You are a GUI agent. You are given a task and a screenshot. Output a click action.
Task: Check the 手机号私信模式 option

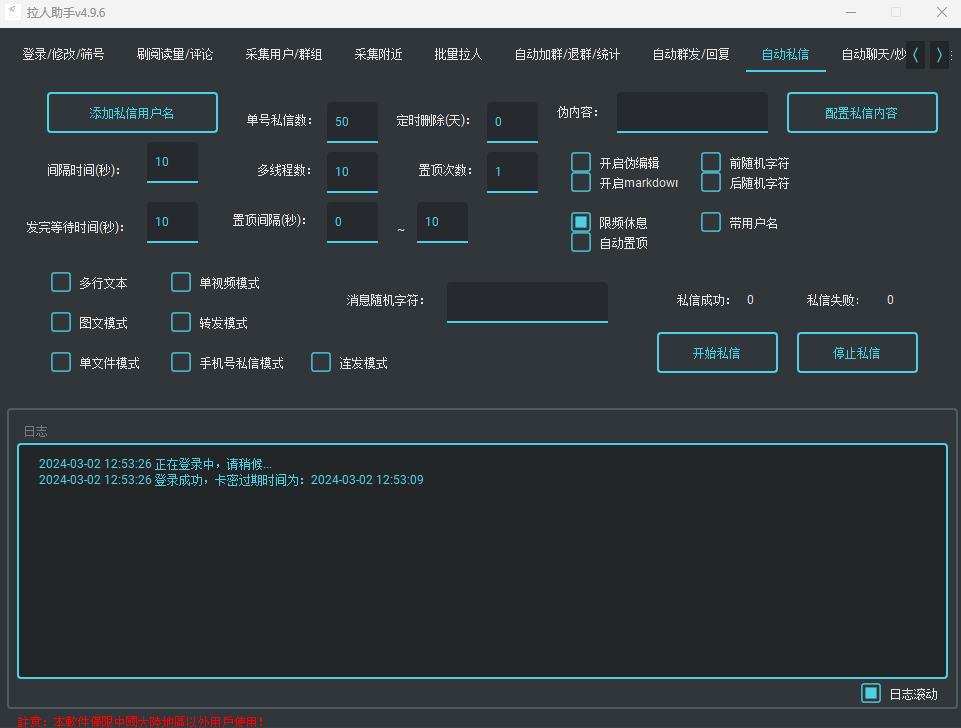click(181, 363)
